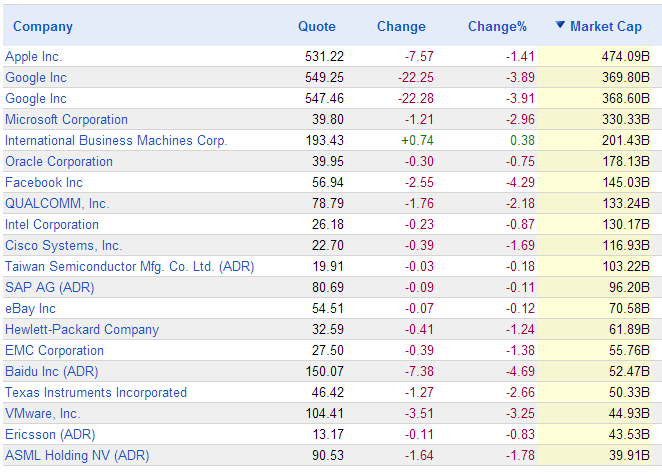Open Hewlett-Packard Company link
The height and width of the screenshot is (475, 662).
[82, 330]
